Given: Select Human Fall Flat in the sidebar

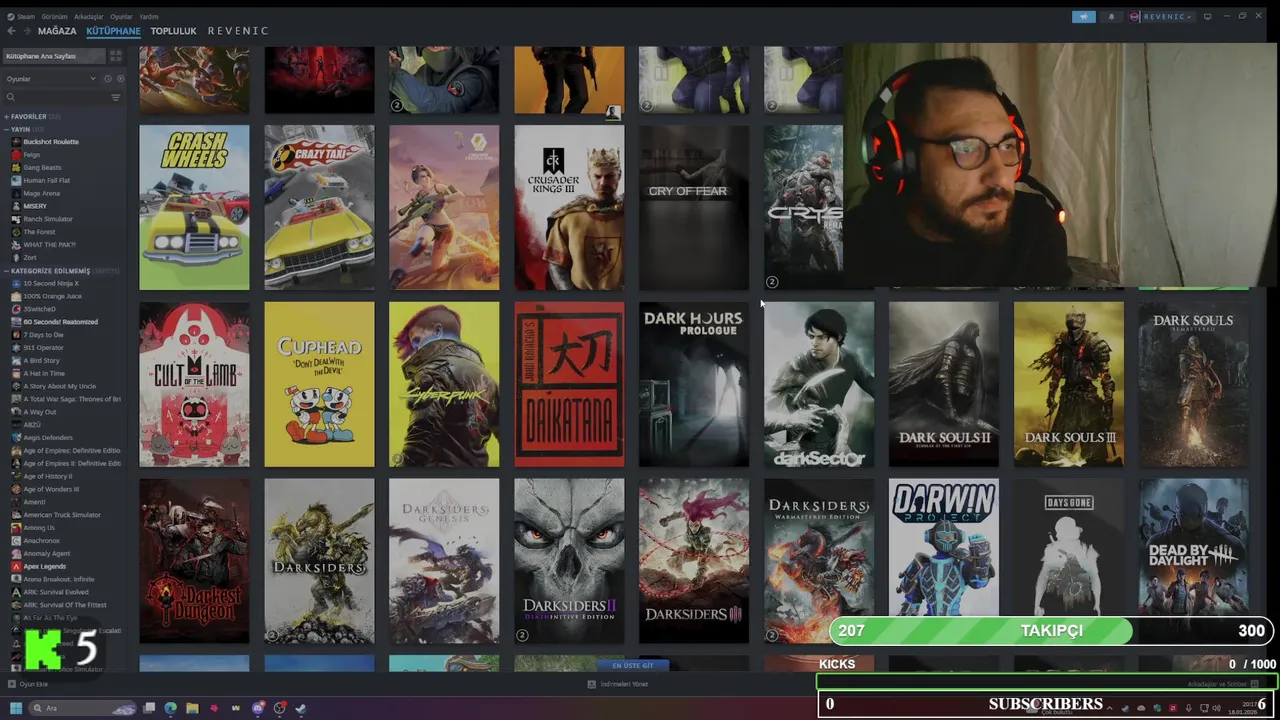Looking at the screenshot, I should pyautogui.click(x=46, y=180).
